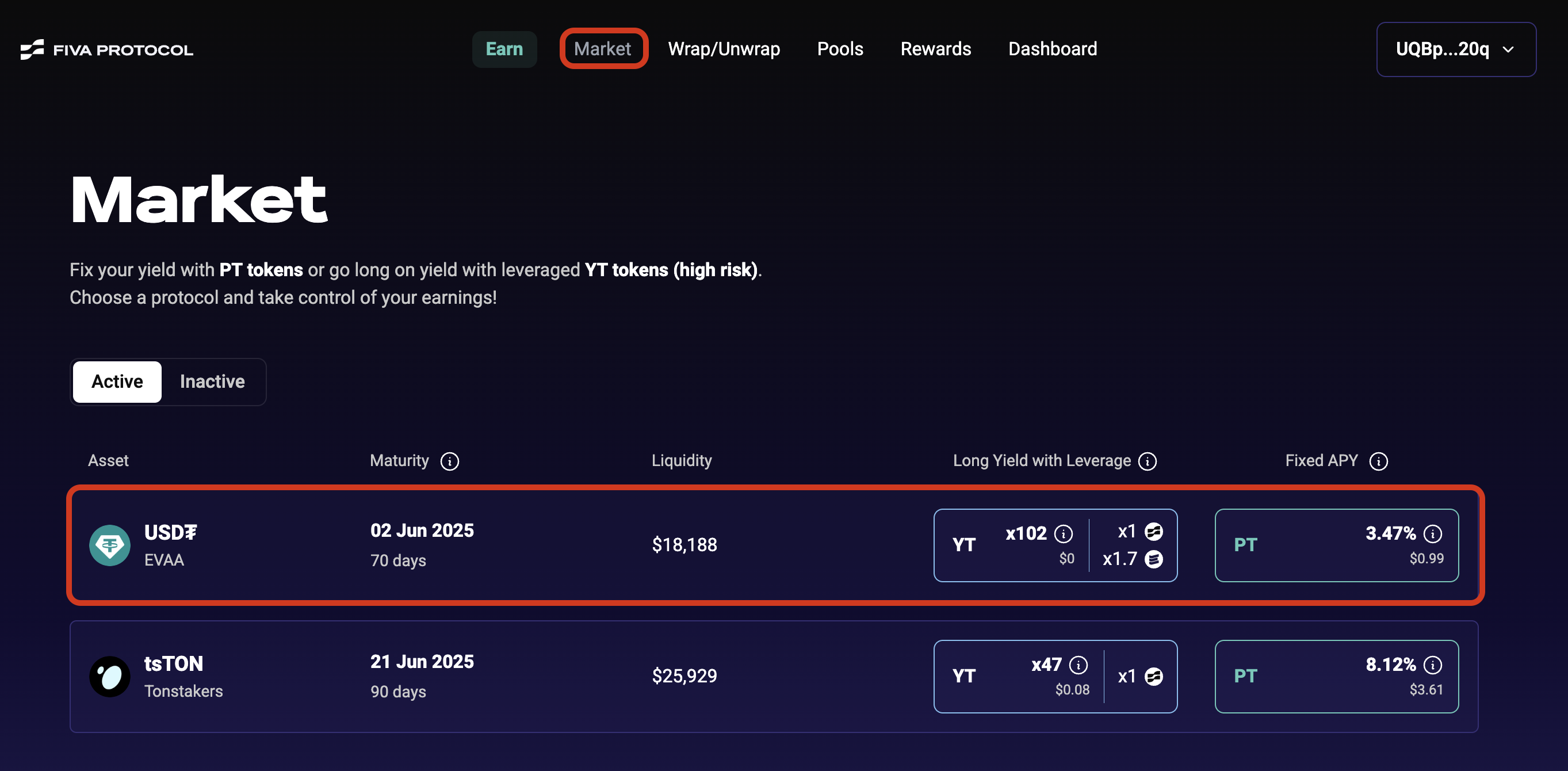Open the Dashboard page
This screenshot has height=771, width=1568.
tap(1052, 49)
